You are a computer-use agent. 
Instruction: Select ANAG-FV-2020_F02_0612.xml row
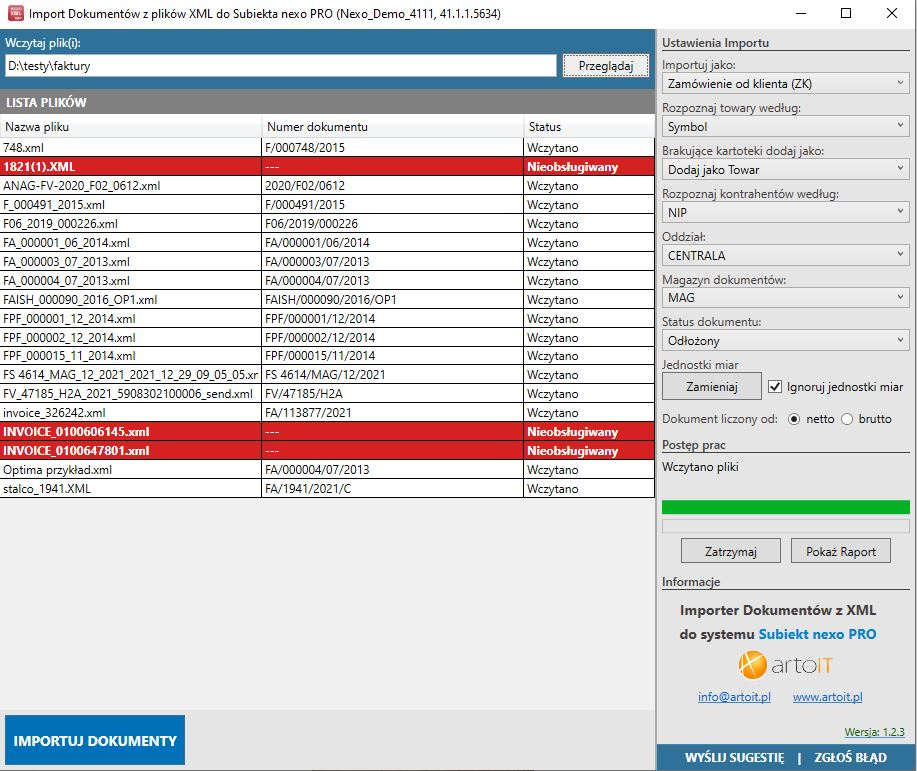coord(327,185)
